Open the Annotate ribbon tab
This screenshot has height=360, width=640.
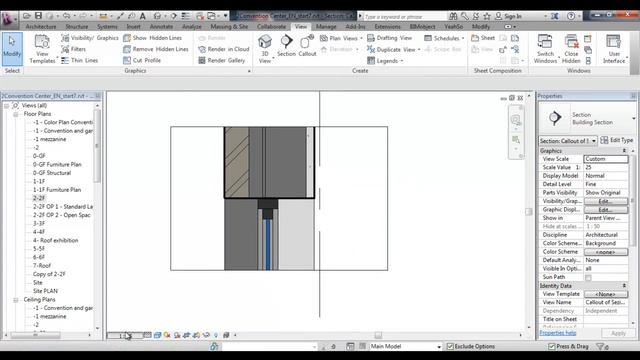(161, 27)
